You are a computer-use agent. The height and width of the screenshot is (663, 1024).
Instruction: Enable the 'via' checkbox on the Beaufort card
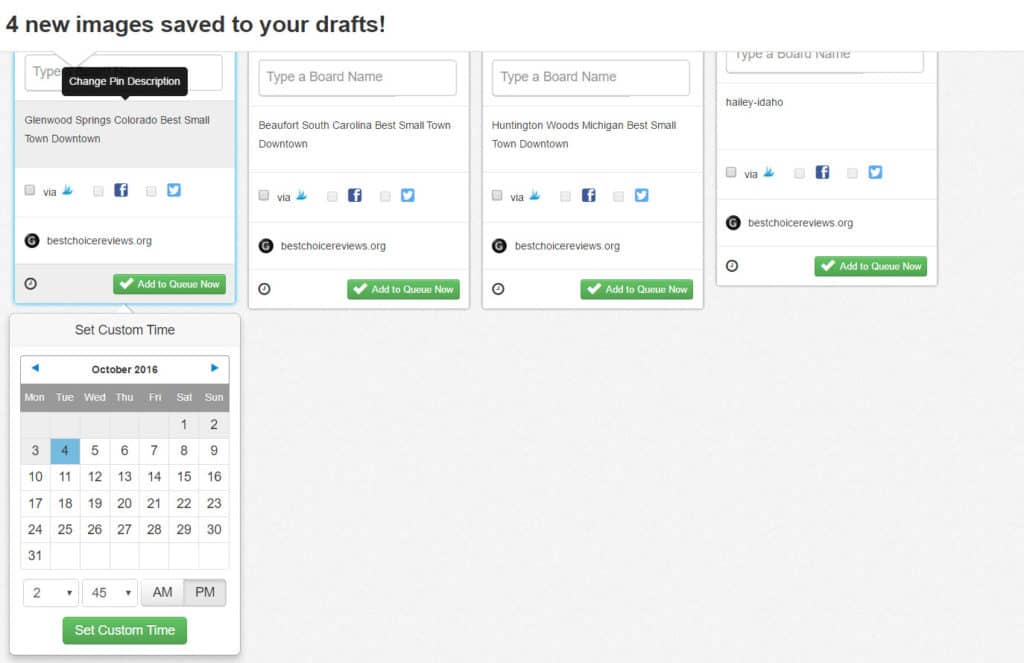click(x=264, y=195)
